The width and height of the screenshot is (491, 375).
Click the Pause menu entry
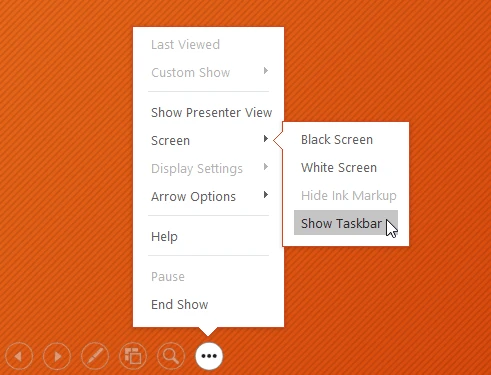[168, 277]
